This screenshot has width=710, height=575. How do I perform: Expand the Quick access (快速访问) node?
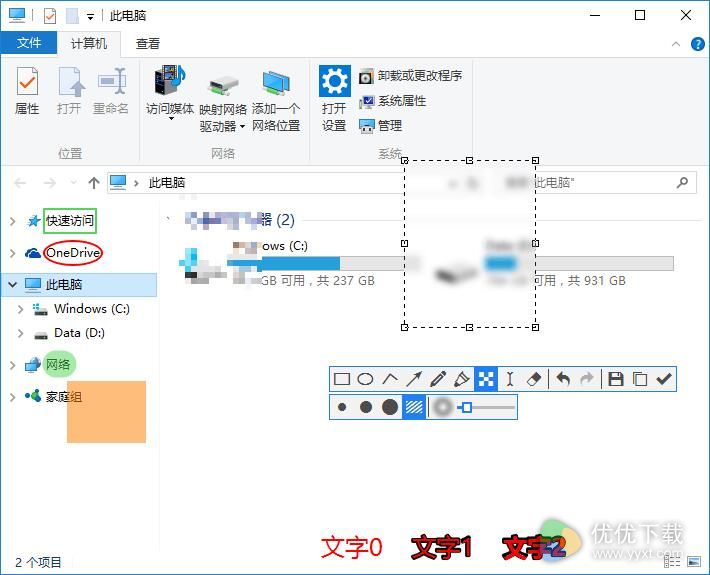click(x=13, y=221)
